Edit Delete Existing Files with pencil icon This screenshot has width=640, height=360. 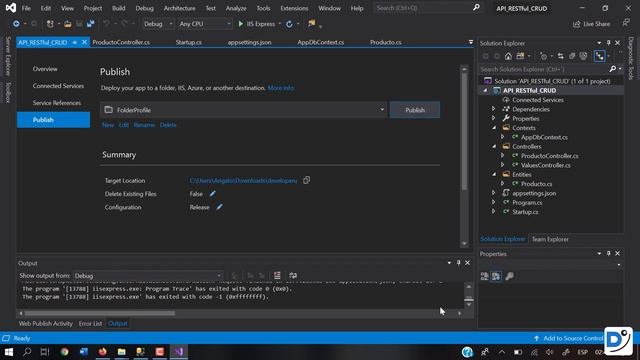[212, 193]
